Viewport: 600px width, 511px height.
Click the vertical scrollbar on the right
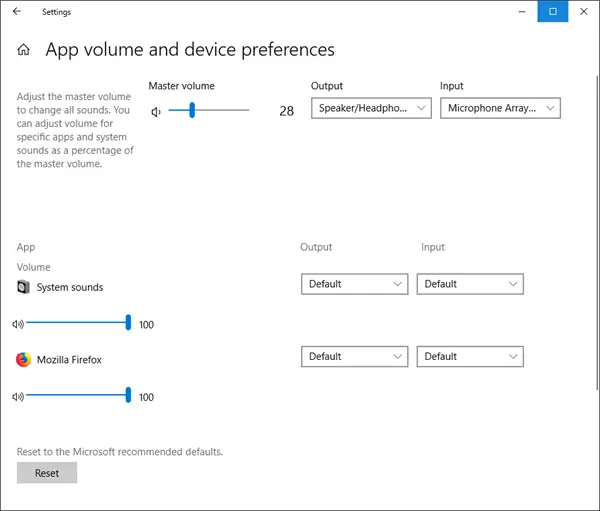tap(597, 233)
